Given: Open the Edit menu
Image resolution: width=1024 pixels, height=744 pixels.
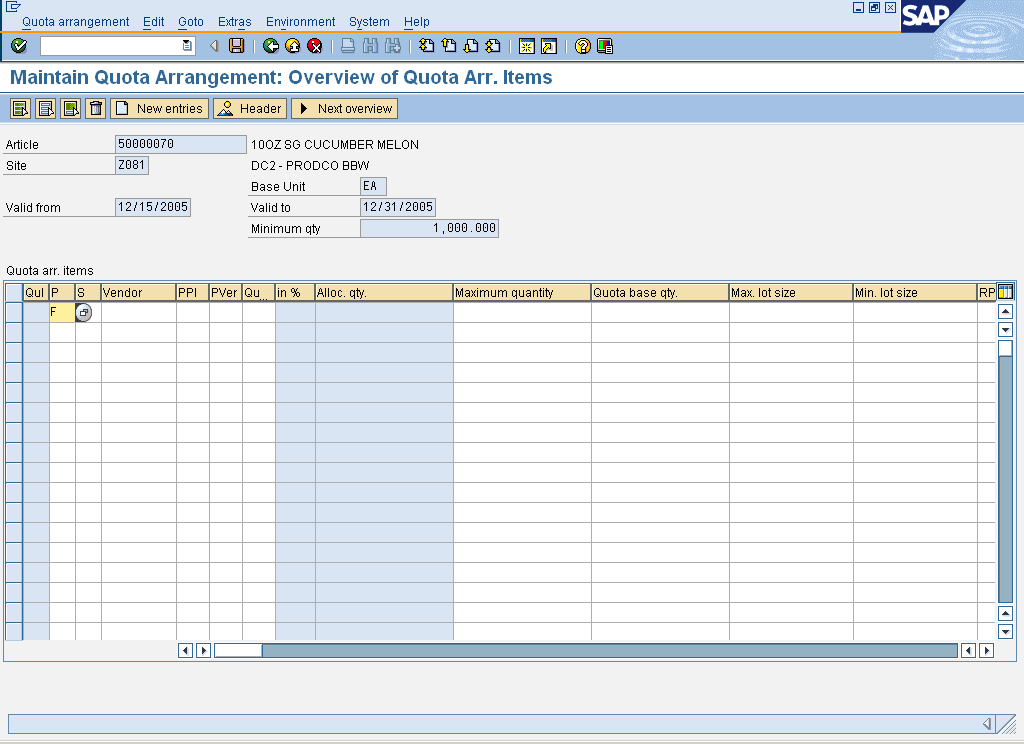Looking at the screenshot, I should point(153,22).
